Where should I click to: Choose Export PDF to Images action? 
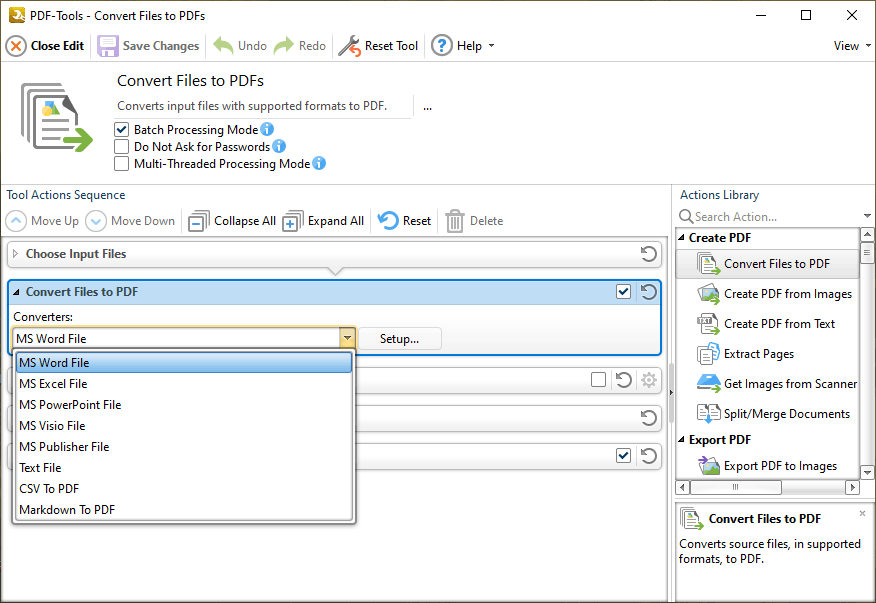(x=780, y=466)
